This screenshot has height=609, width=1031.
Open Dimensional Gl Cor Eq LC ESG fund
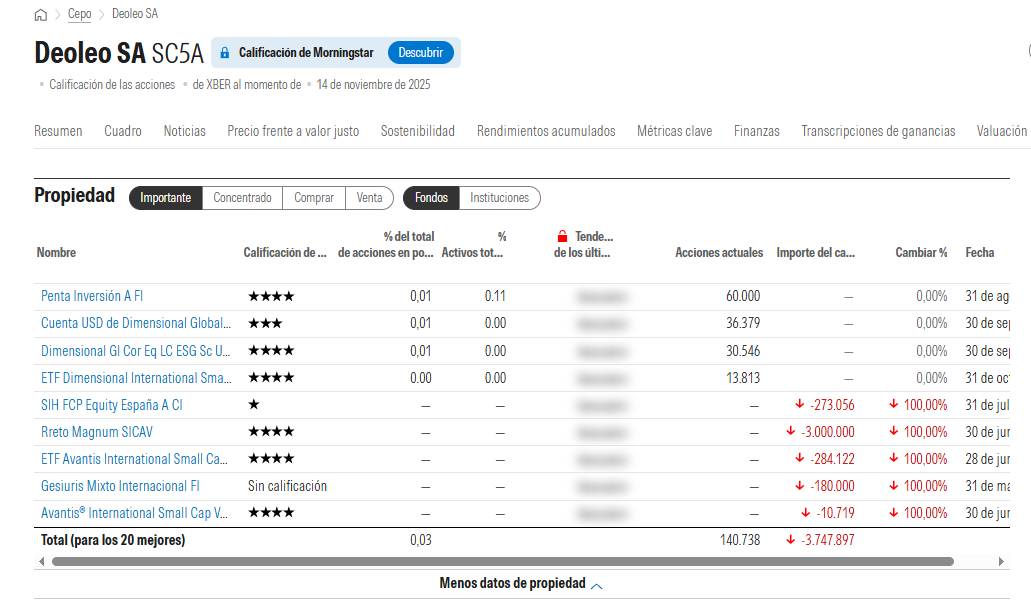click(135, 351)
